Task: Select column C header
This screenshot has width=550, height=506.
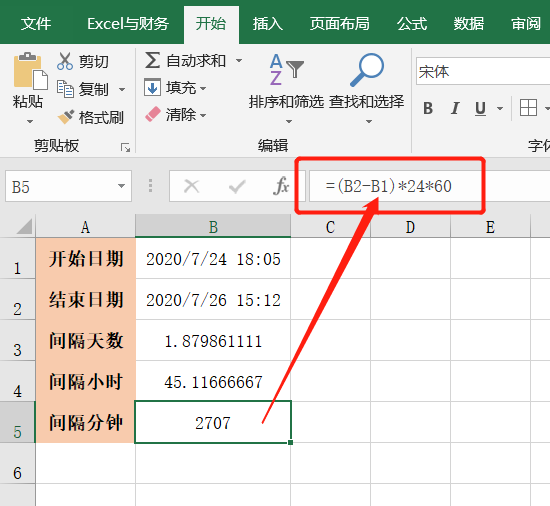Action: (x=330, y=227)
